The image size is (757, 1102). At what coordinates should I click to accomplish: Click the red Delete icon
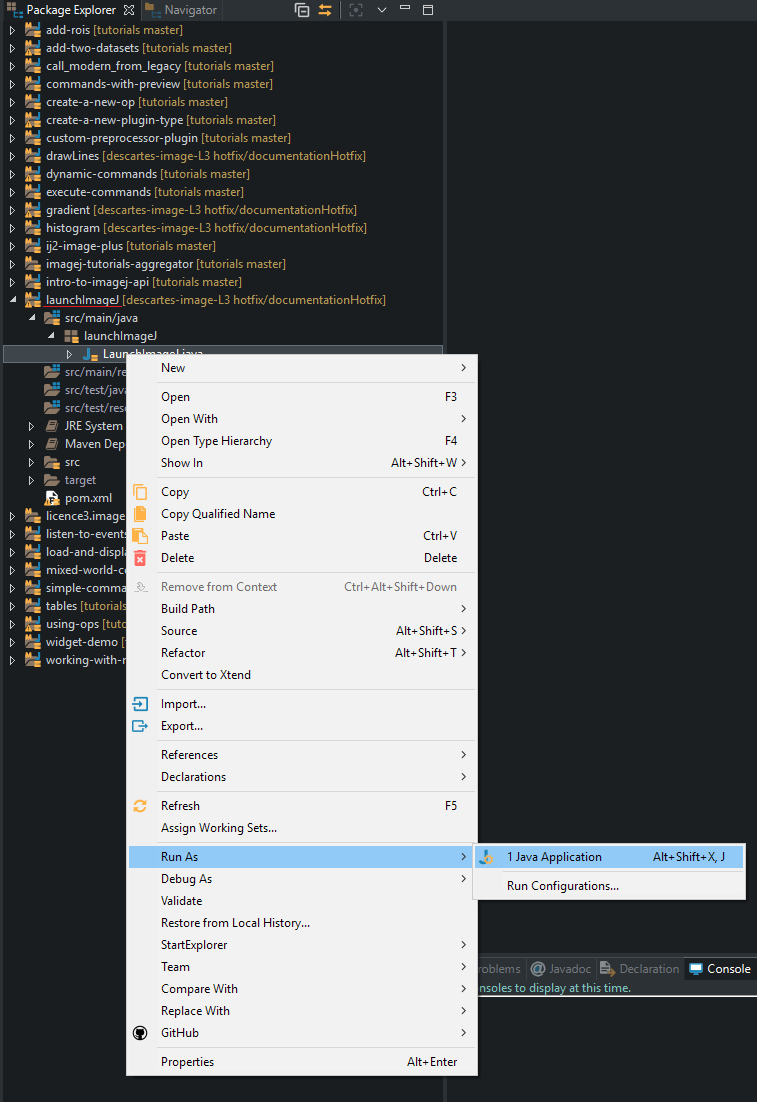point(140,558)
